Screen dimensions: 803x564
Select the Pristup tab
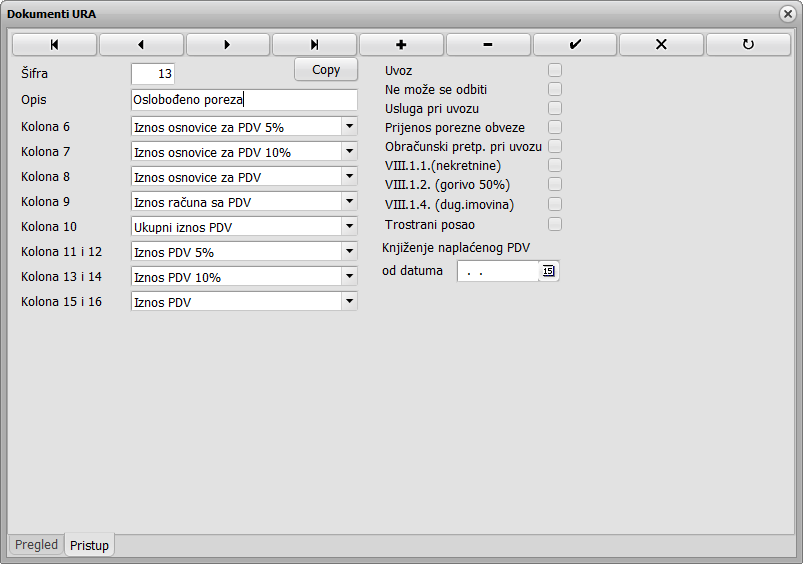(x=89, y=545)
